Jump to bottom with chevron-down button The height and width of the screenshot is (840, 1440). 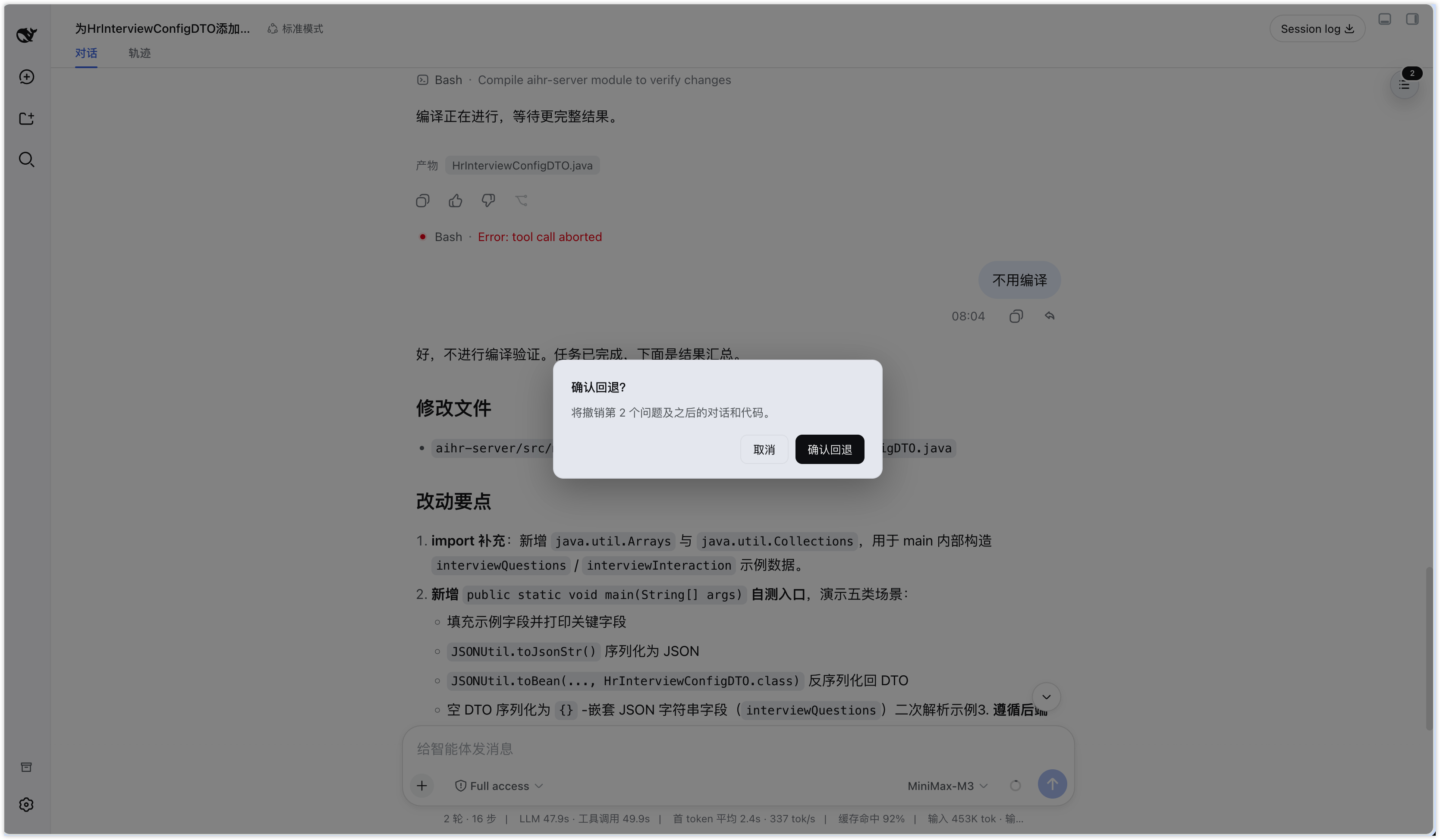(1046, 697)
